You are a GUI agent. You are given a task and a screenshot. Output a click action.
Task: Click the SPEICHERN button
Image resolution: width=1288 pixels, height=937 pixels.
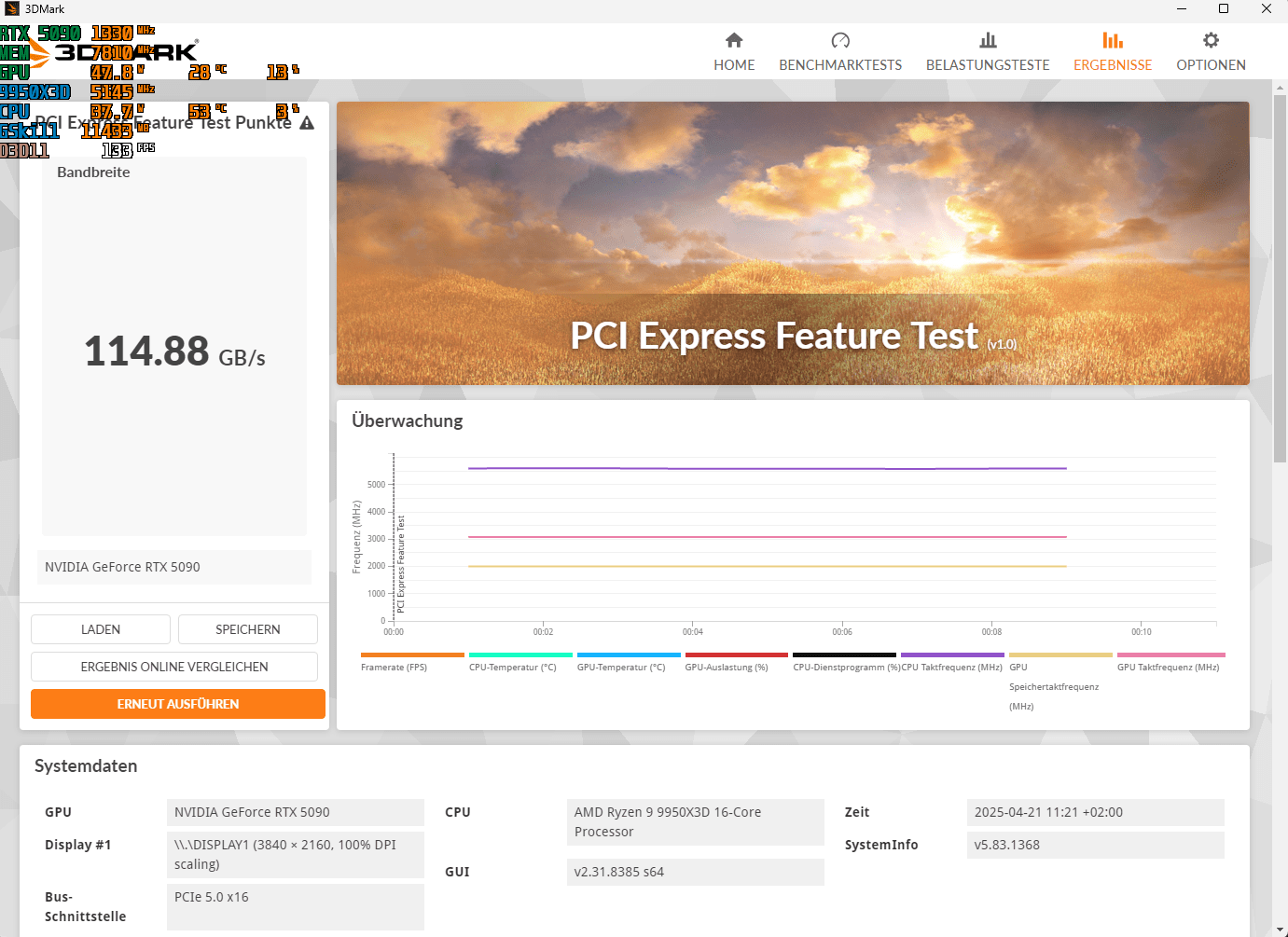tap(248, 629)
